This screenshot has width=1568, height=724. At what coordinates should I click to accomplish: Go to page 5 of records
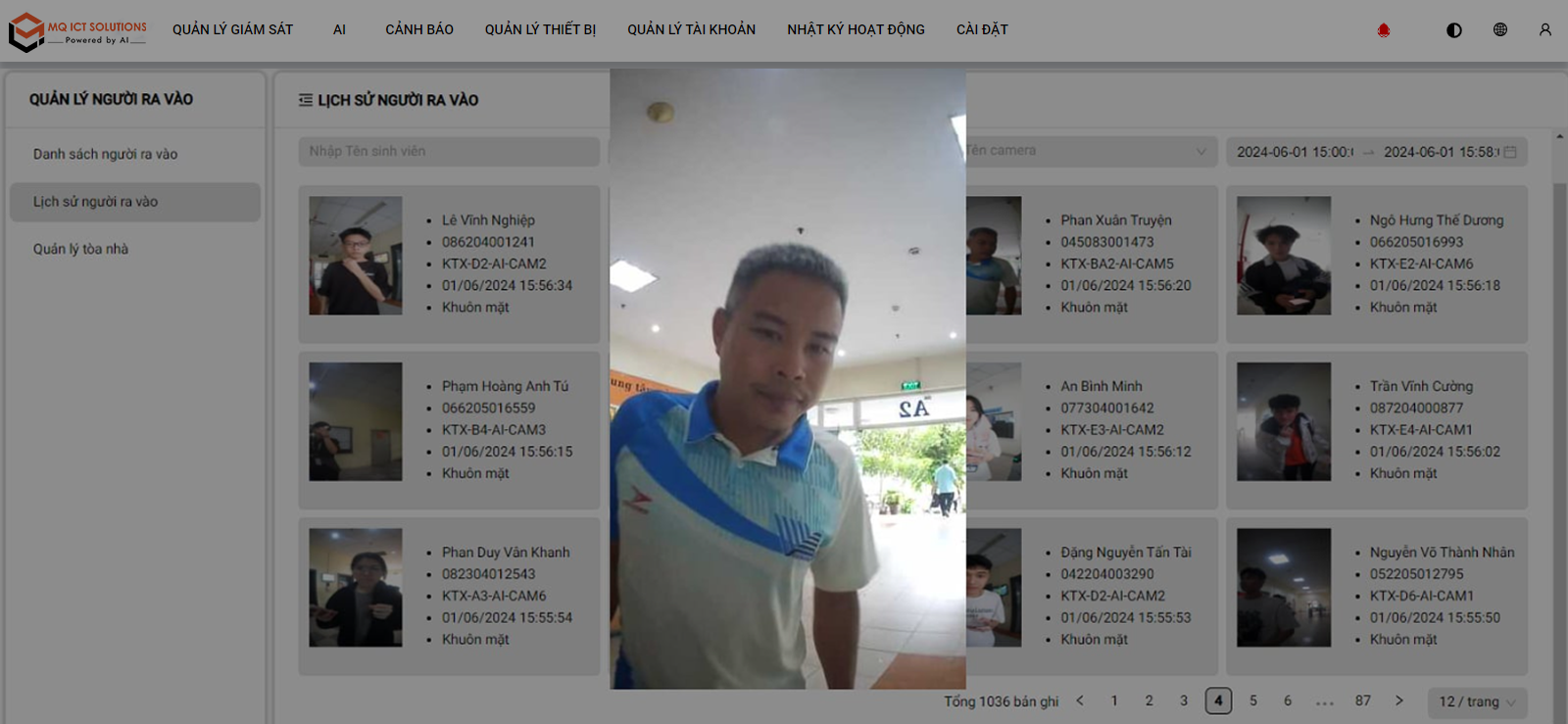click(1253, 700)
